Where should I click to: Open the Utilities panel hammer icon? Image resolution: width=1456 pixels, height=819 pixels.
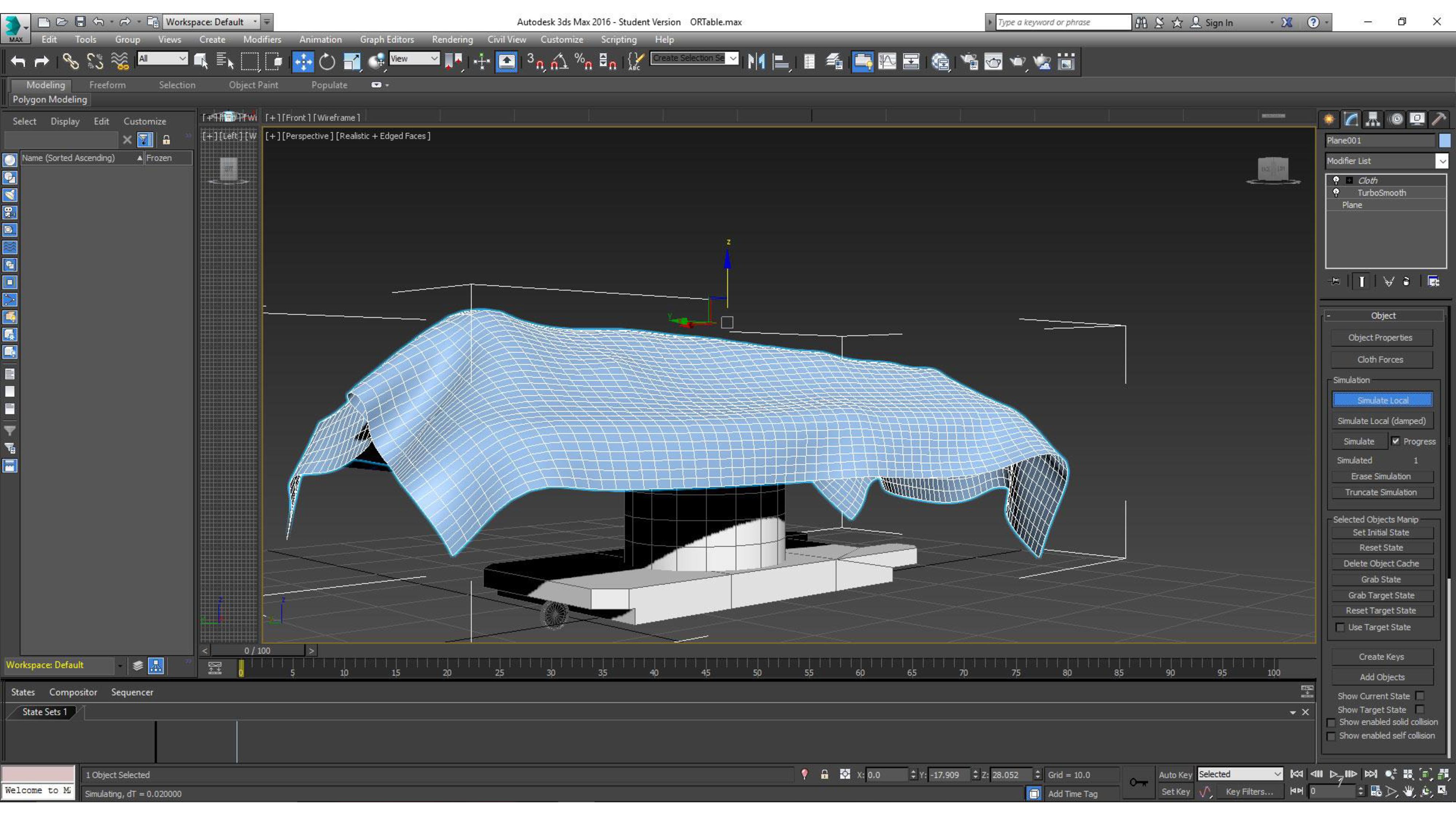tap(1439, 119)
